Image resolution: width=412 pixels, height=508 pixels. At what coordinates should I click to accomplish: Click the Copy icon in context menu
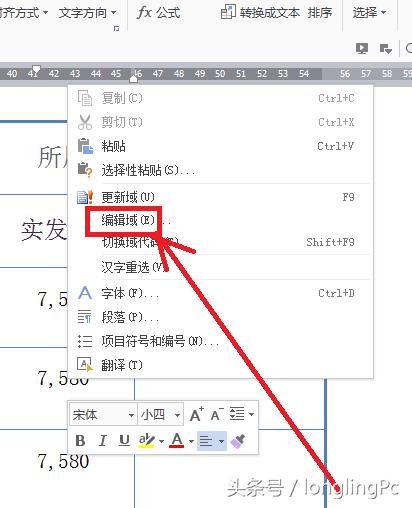pyautogui.click(x=85, y=98)
